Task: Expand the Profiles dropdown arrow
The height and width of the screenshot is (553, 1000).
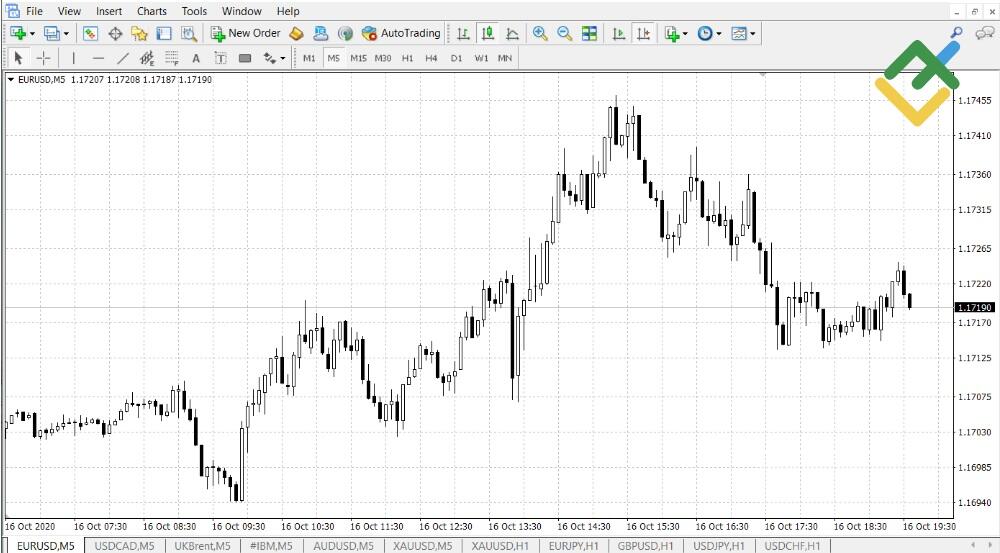Action: [x=66, y=34]
